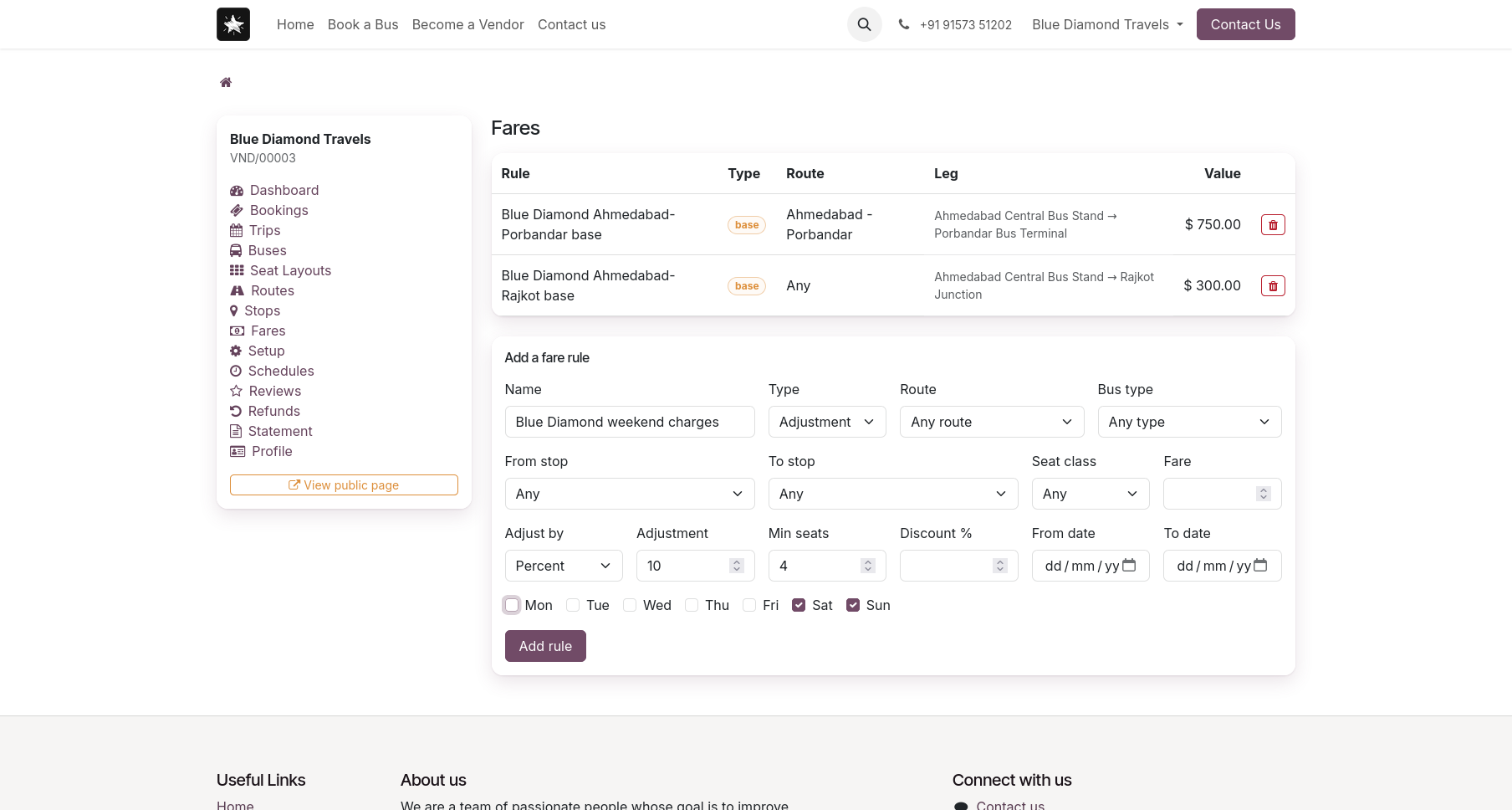Open the Seat class dropdown

pos(1091,494)
